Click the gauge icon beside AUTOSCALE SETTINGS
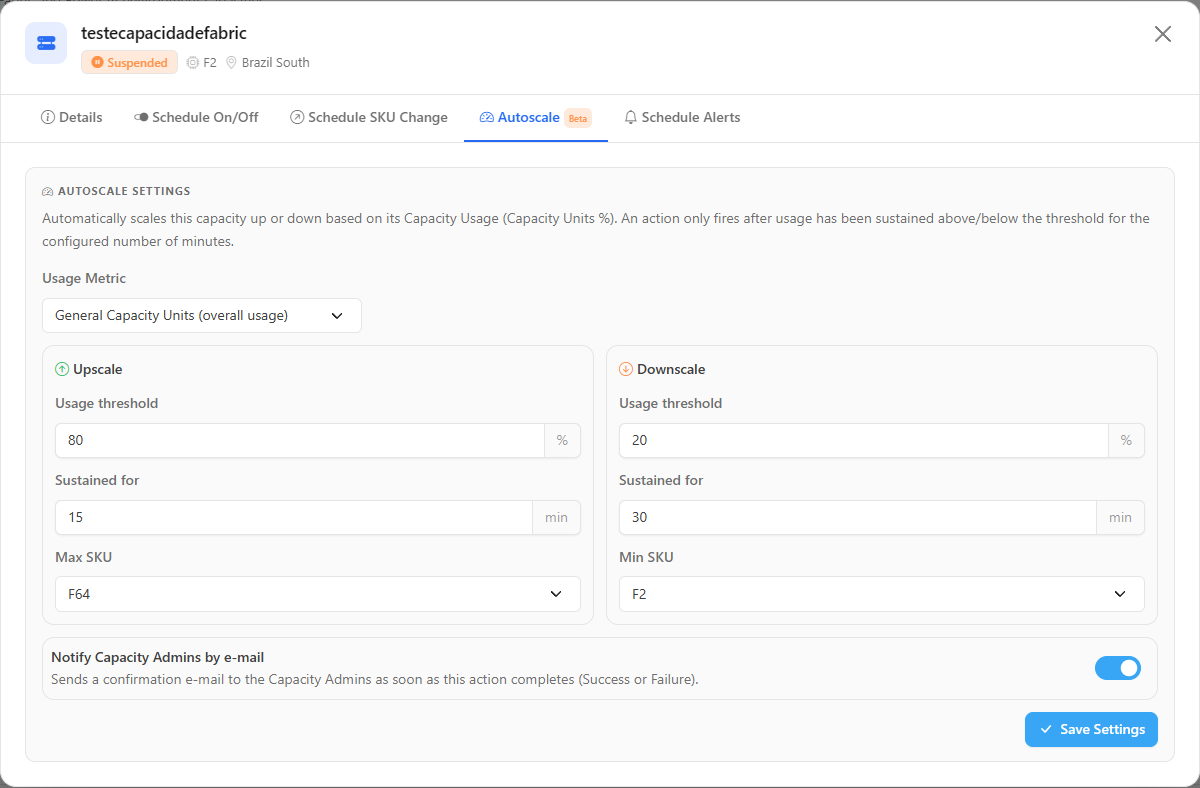This screenshot has width=1200, height=788. click(x=48, y=191)
